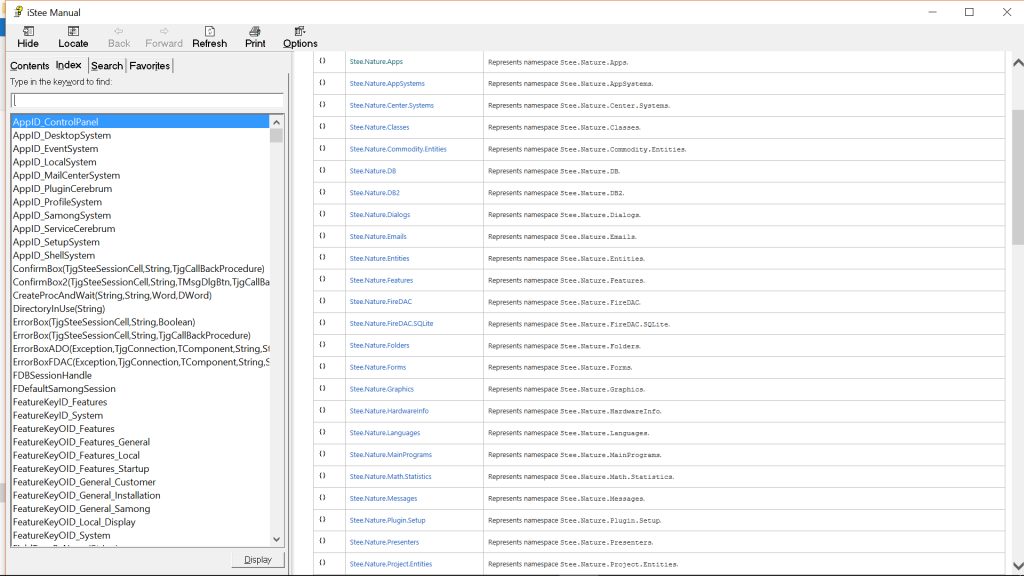Click the Back navigation arrow
The width and height of the screenshot is (1024, 576).
(119, 32)
